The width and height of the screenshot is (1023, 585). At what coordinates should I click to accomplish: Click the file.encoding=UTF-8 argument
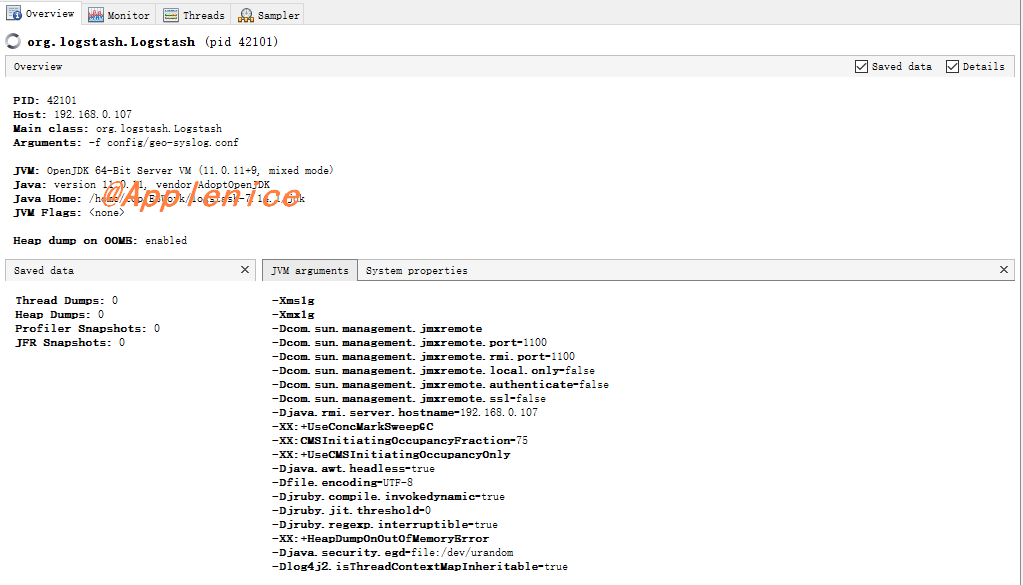[342, 483]
